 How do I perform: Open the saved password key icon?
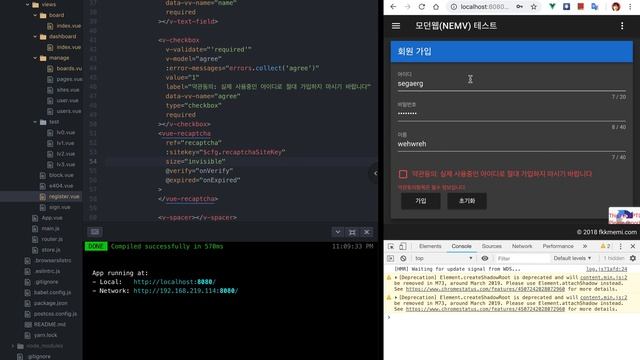click(x=520, y=7)
